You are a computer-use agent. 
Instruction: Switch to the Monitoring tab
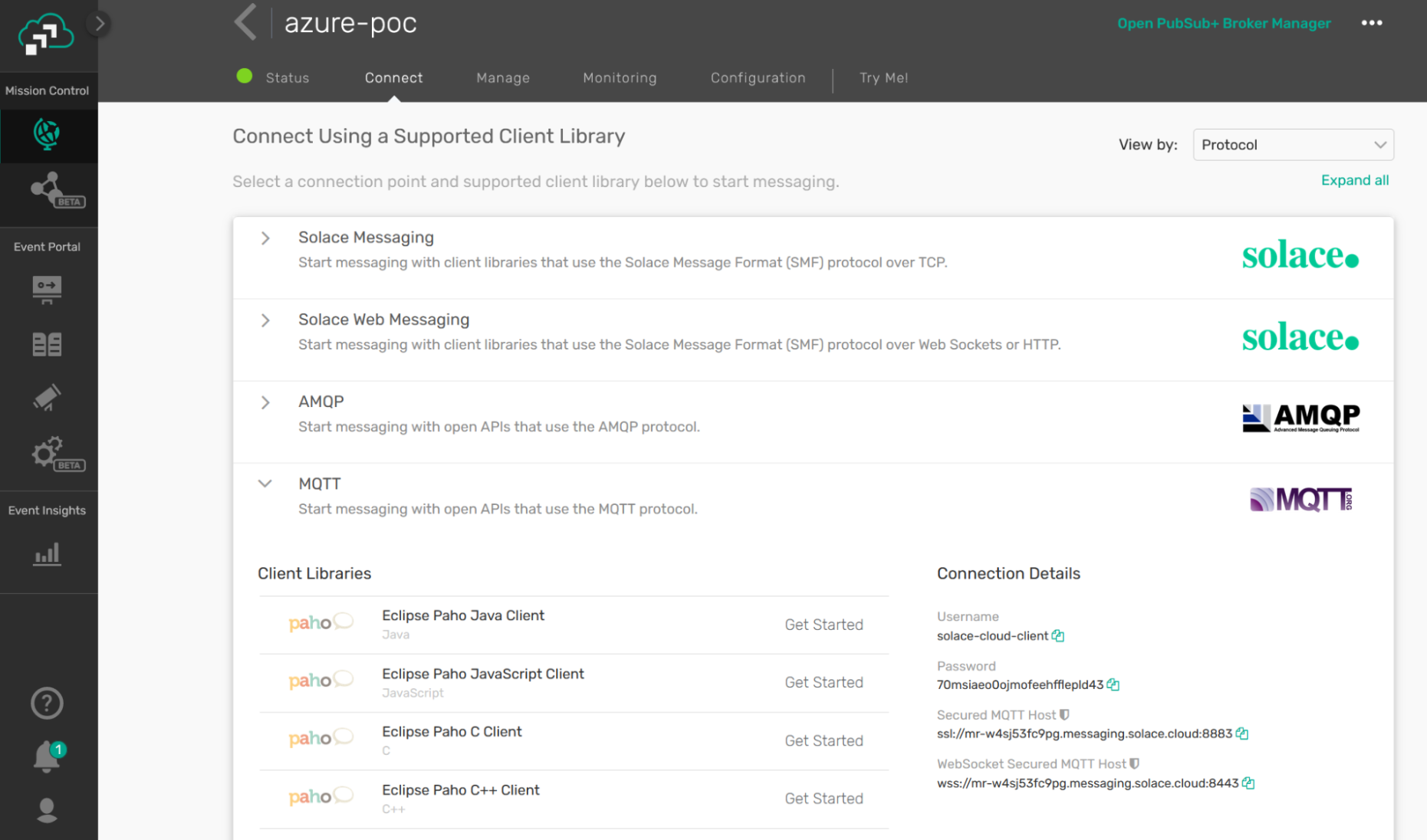(x=620, y=77)
